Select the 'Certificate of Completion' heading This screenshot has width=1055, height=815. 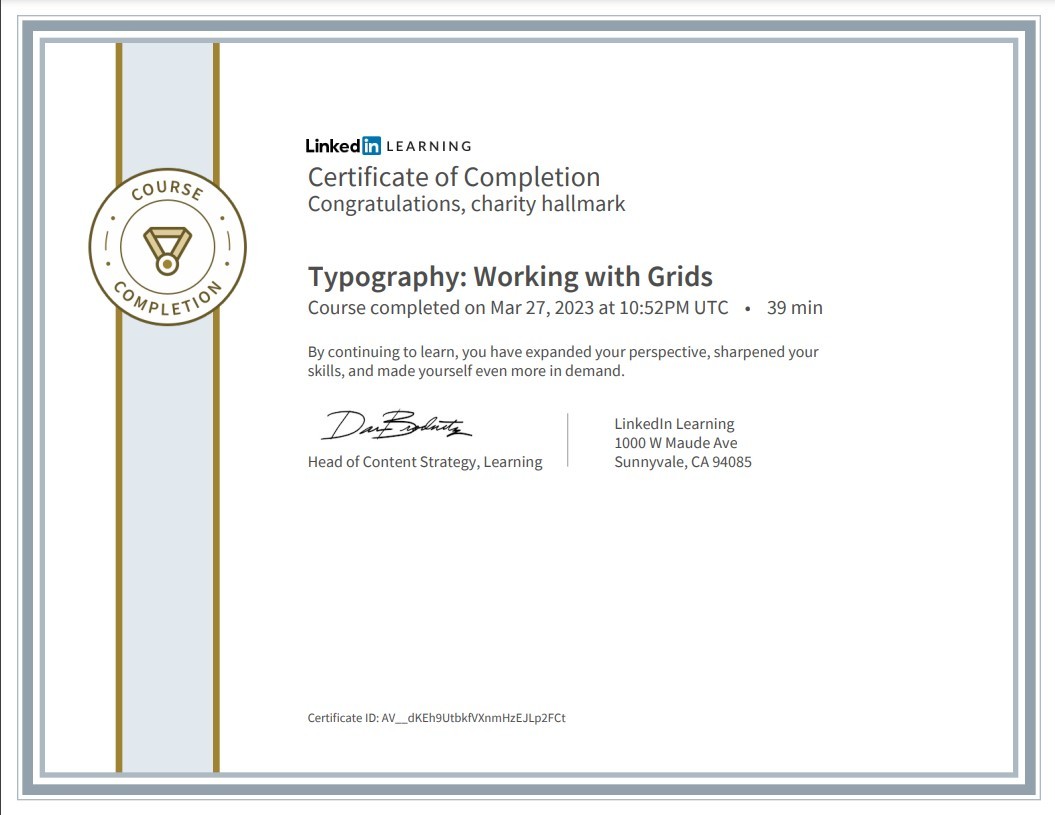(453, 177)
